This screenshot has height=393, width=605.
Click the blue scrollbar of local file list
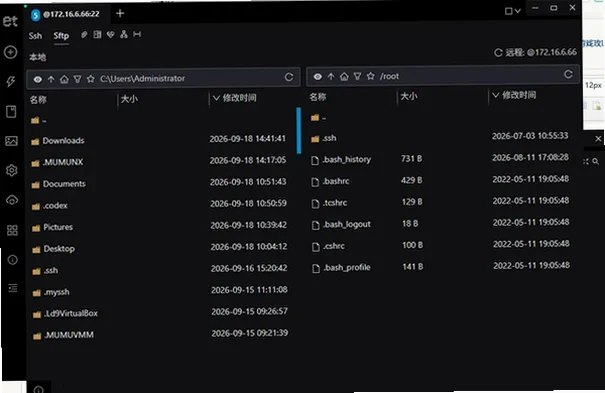coord(299,130)
